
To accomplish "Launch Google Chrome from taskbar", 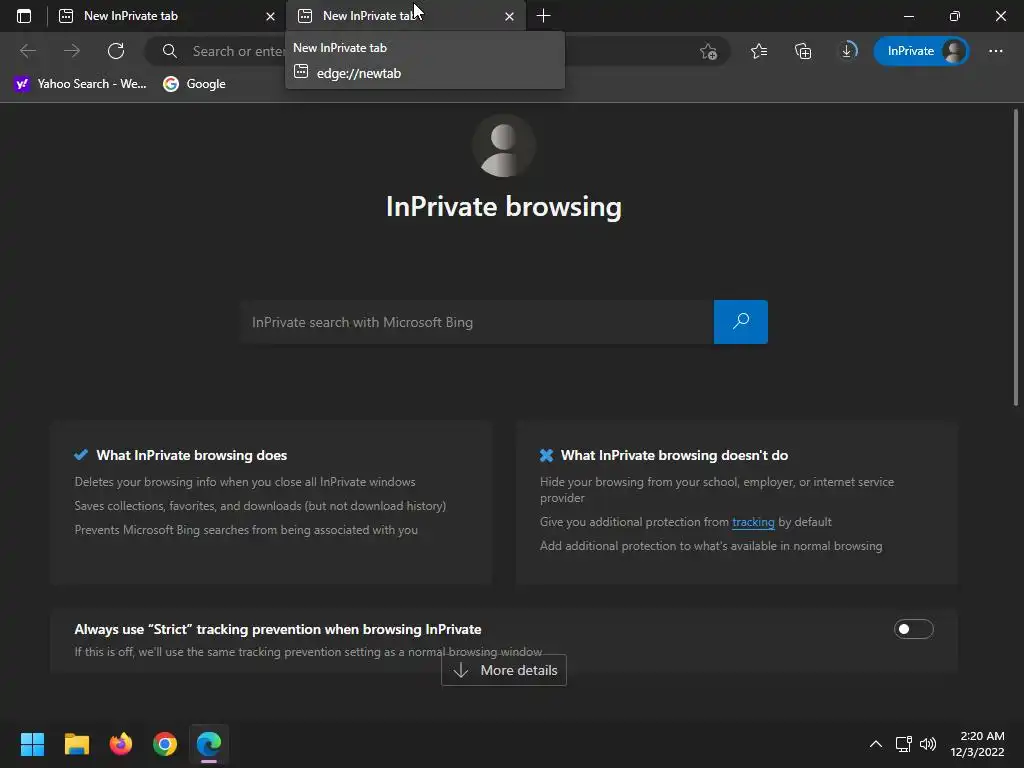I will pos(165,744).
